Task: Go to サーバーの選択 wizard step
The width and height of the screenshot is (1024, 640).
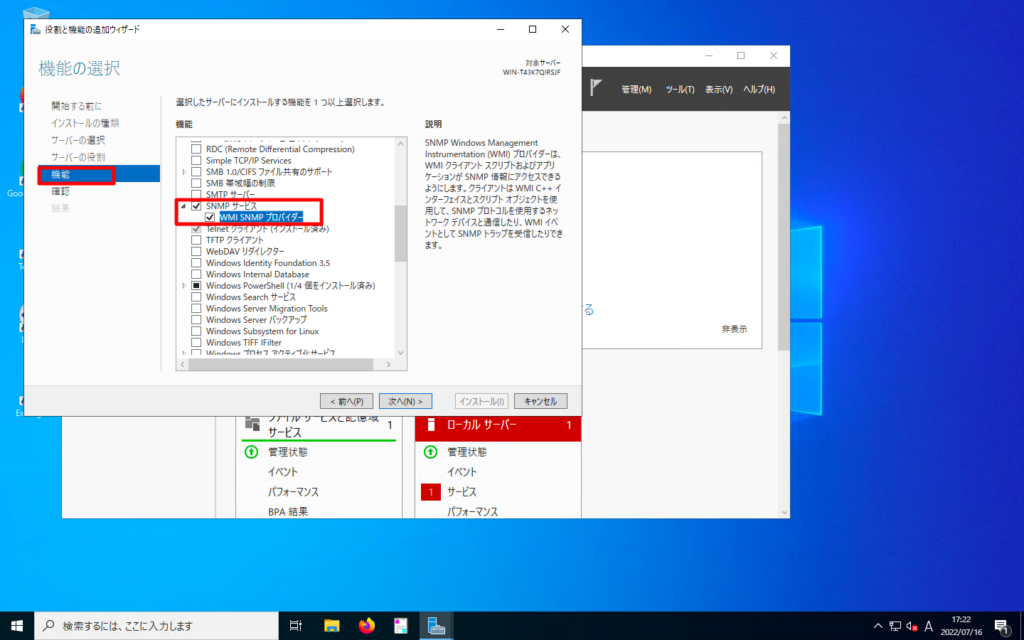Action: pos(78,140)
